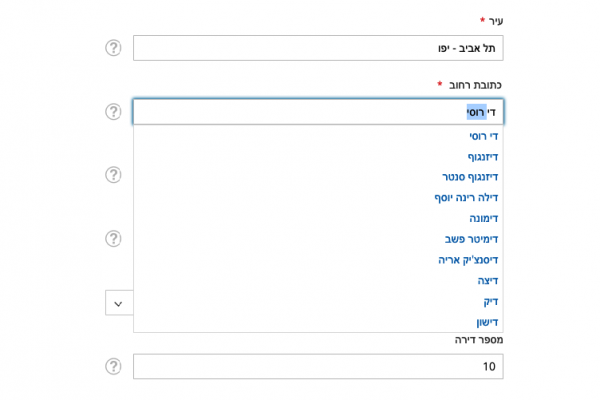Choose דיזנגוף from the autocomplete list
The height and width of the screenshot is (400, 600).
(x=483, y=157)
